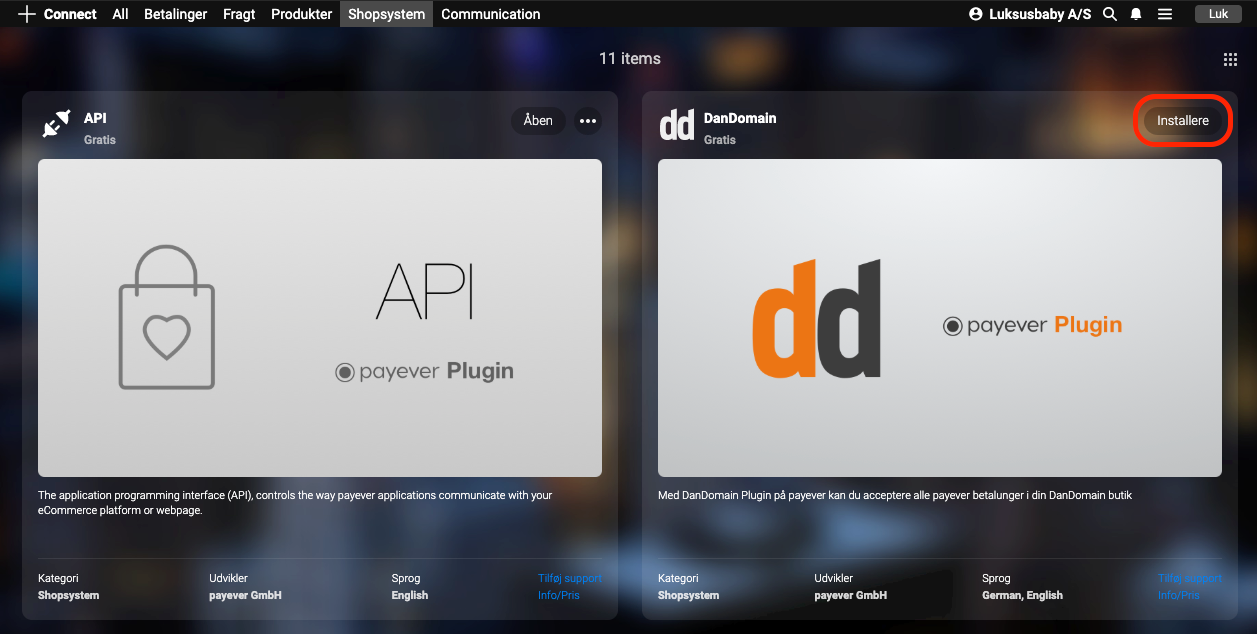Click the DanDomain card title
Screen dimensions: 1257x634
tap(740, 118)
